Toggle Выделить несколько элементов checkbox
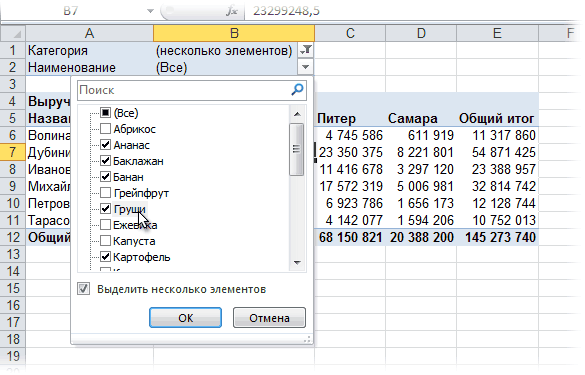 tap(84, 289)
